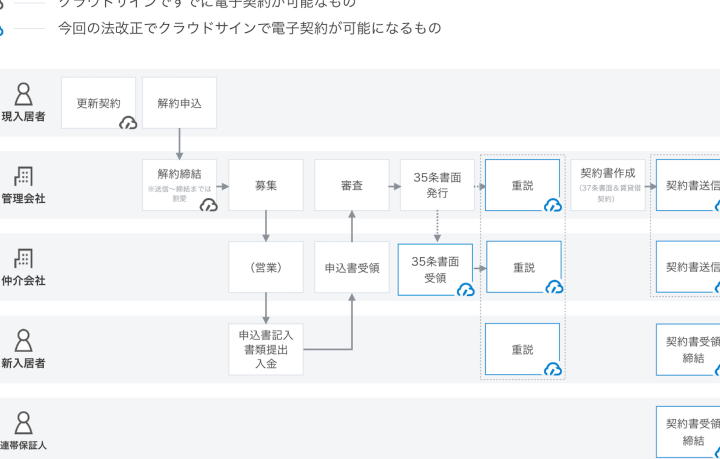Viewport: 720px width, 459px height.
Task: Click the blue cloud icon on 仲介会社 row 重説
Action: pos(554,287)
